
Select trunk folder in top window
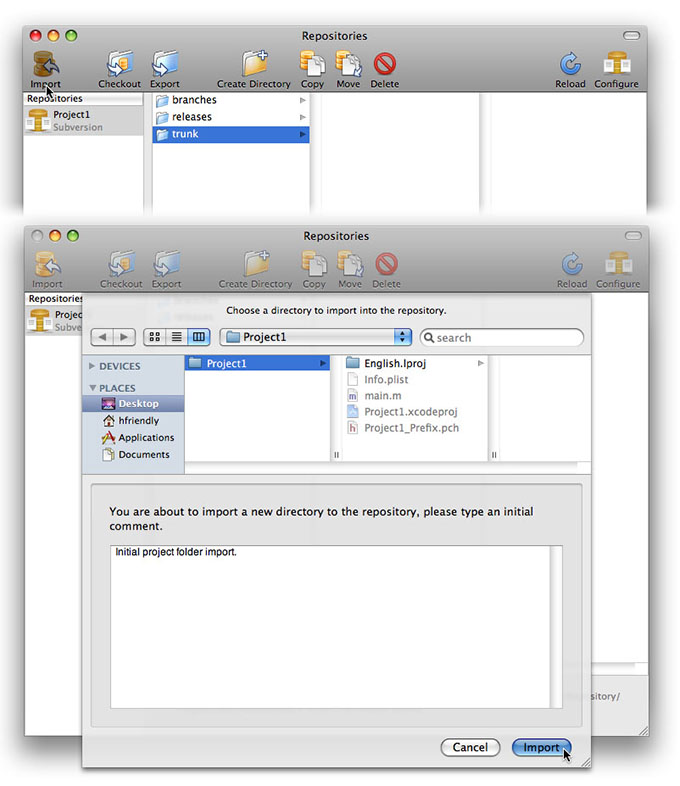231,134
